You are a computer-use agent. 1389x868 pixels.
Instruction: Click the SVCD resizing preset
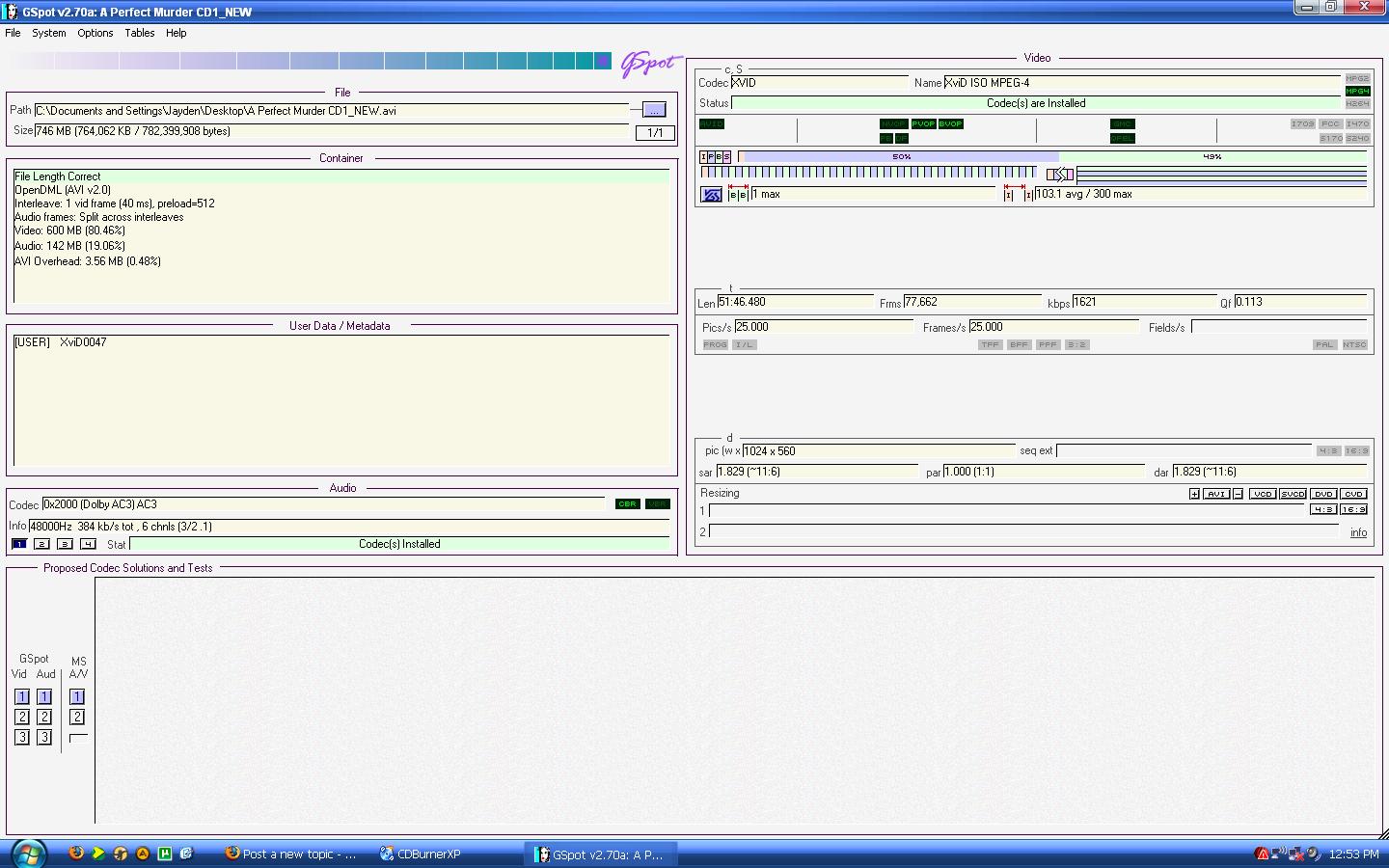[x=1293, y=494]
